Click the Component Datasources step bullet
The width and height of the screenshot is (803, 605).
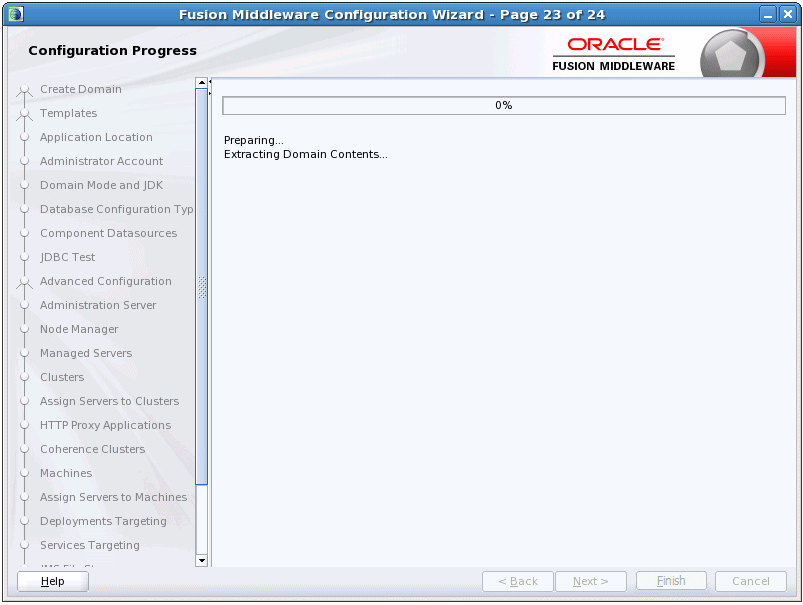[24, 233]
